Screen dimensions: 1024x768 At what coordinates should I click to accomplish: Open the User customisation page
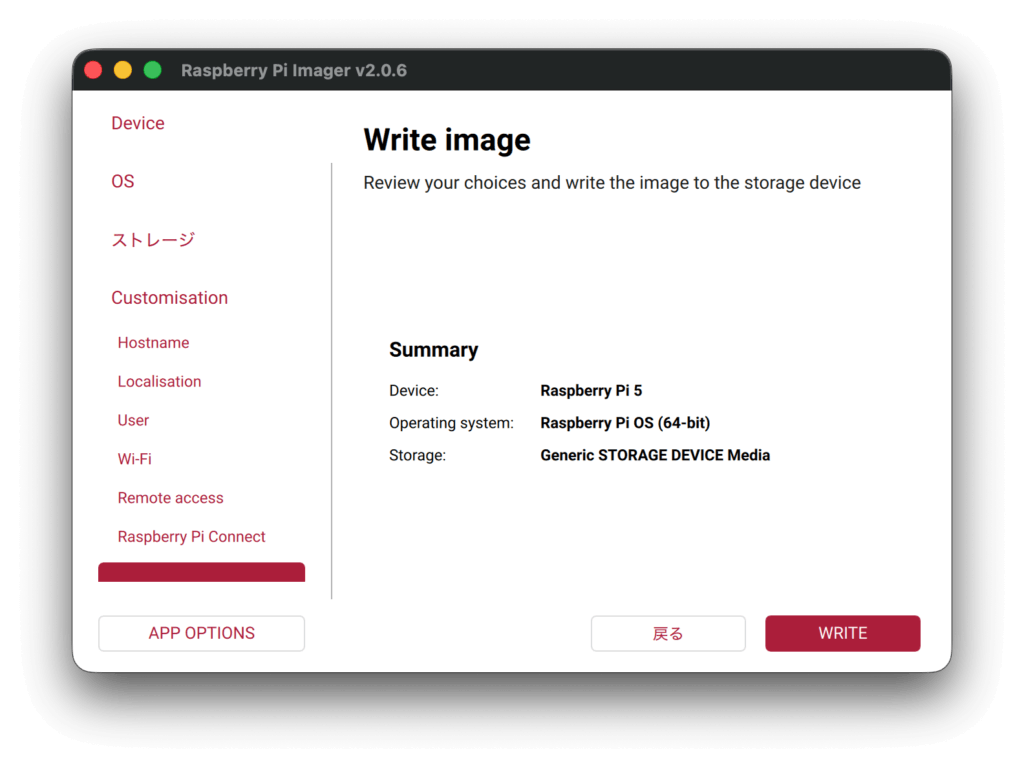[133, 420]
